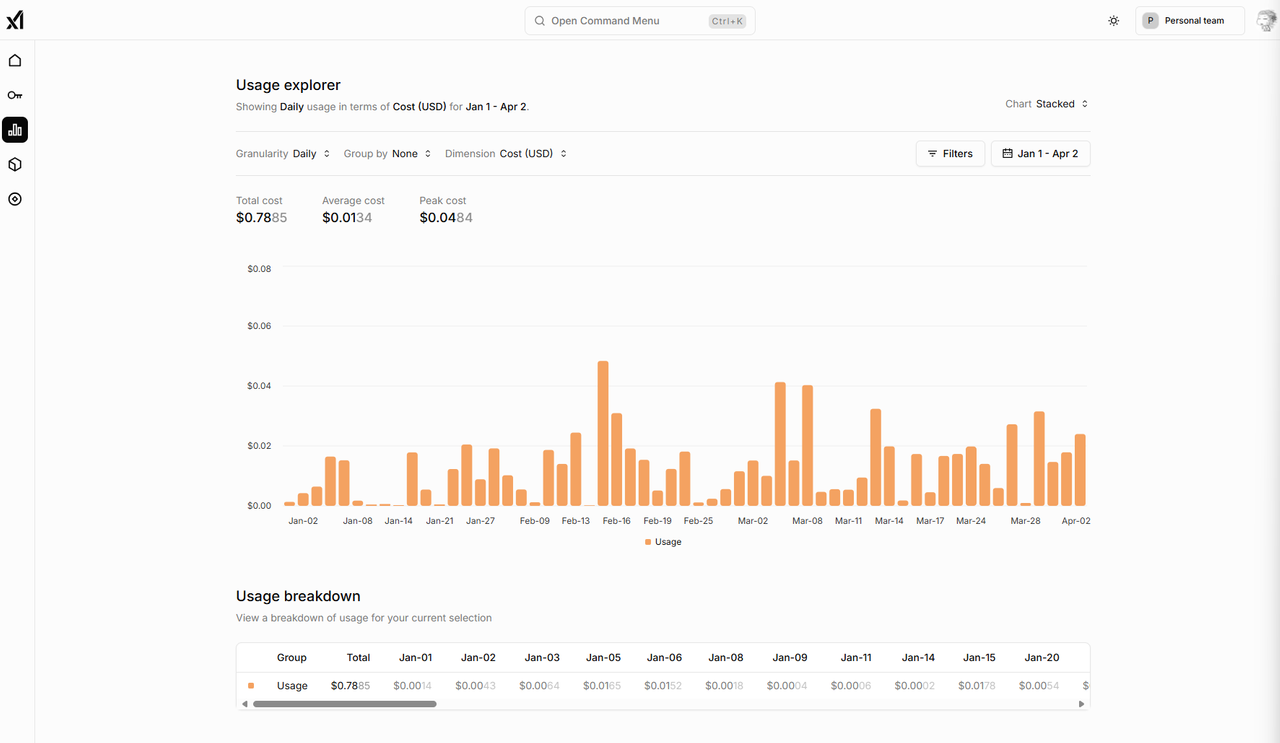Click the table's horizontal scrollbar right arrow
This screenshot has width=1280, height=743.
pos(1081,704)
